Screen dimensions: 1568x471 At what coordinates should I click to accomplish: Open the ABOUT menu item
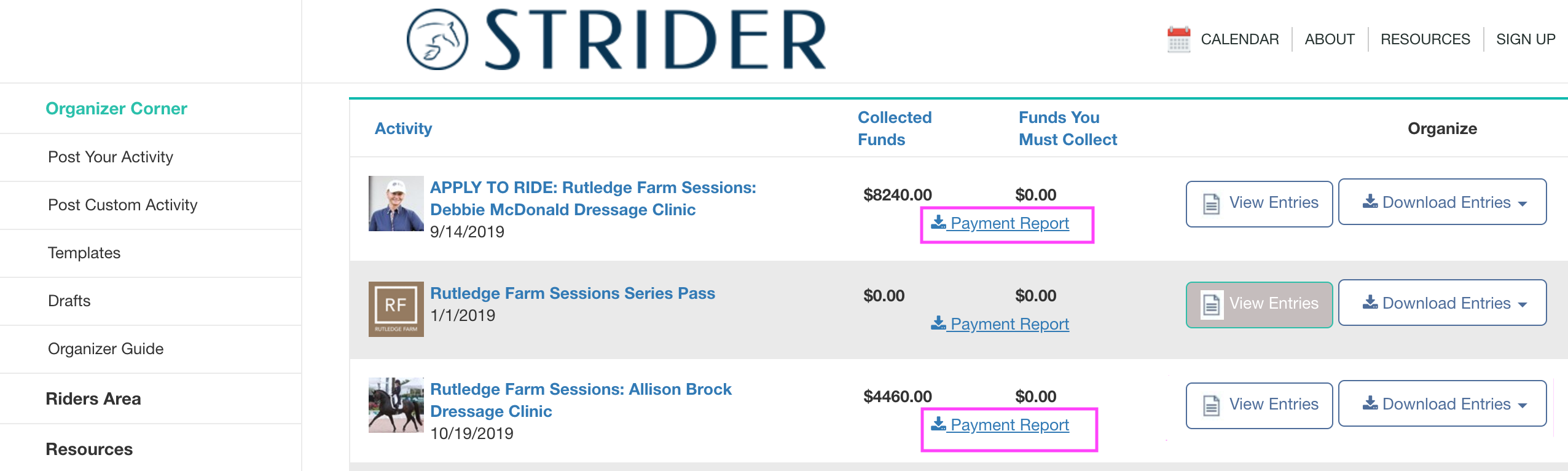pyautogui.click(x=1330, y=39)
